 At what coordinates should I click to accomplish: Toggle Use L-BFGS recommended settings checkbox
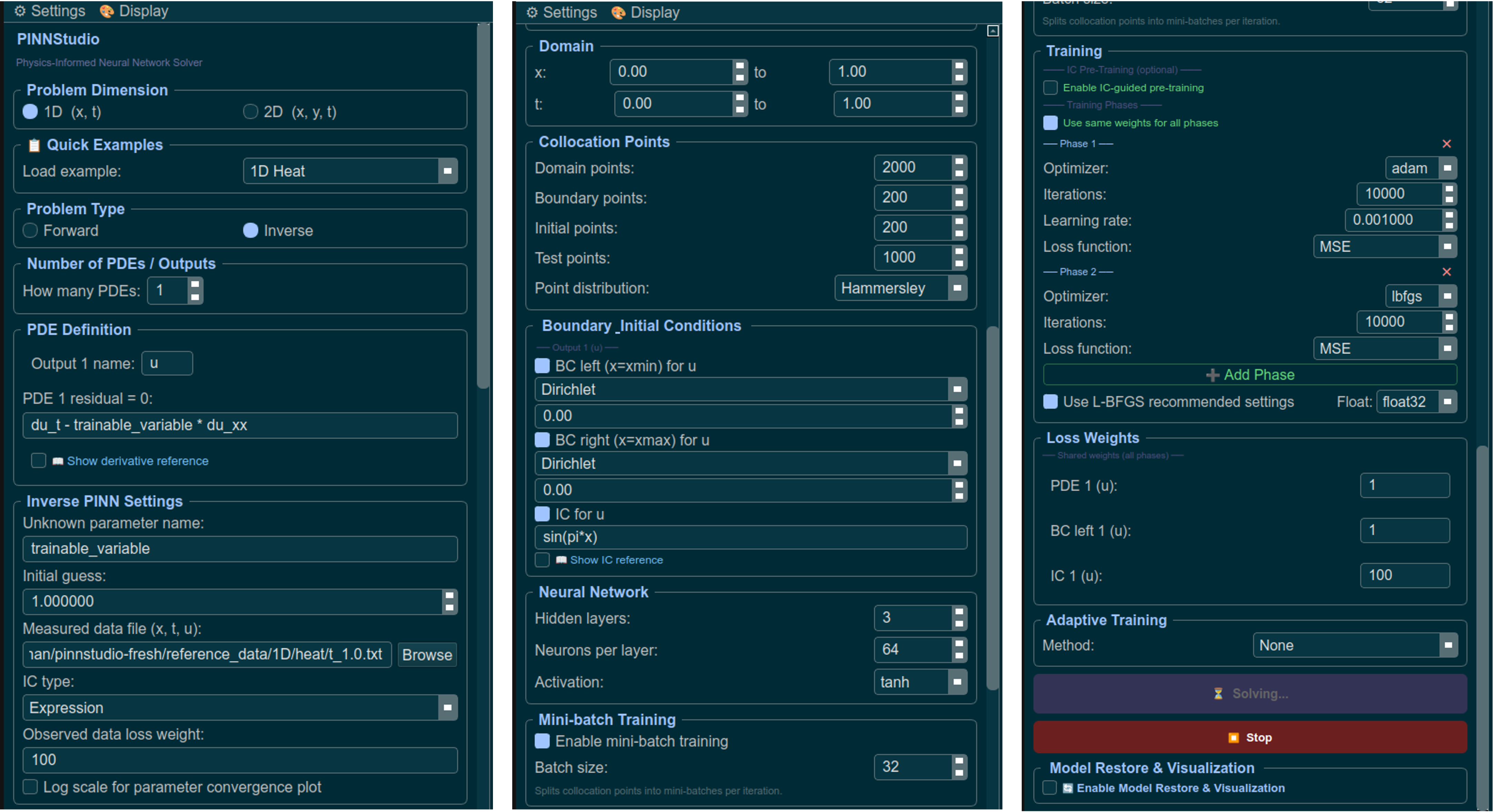[1050, 402]
